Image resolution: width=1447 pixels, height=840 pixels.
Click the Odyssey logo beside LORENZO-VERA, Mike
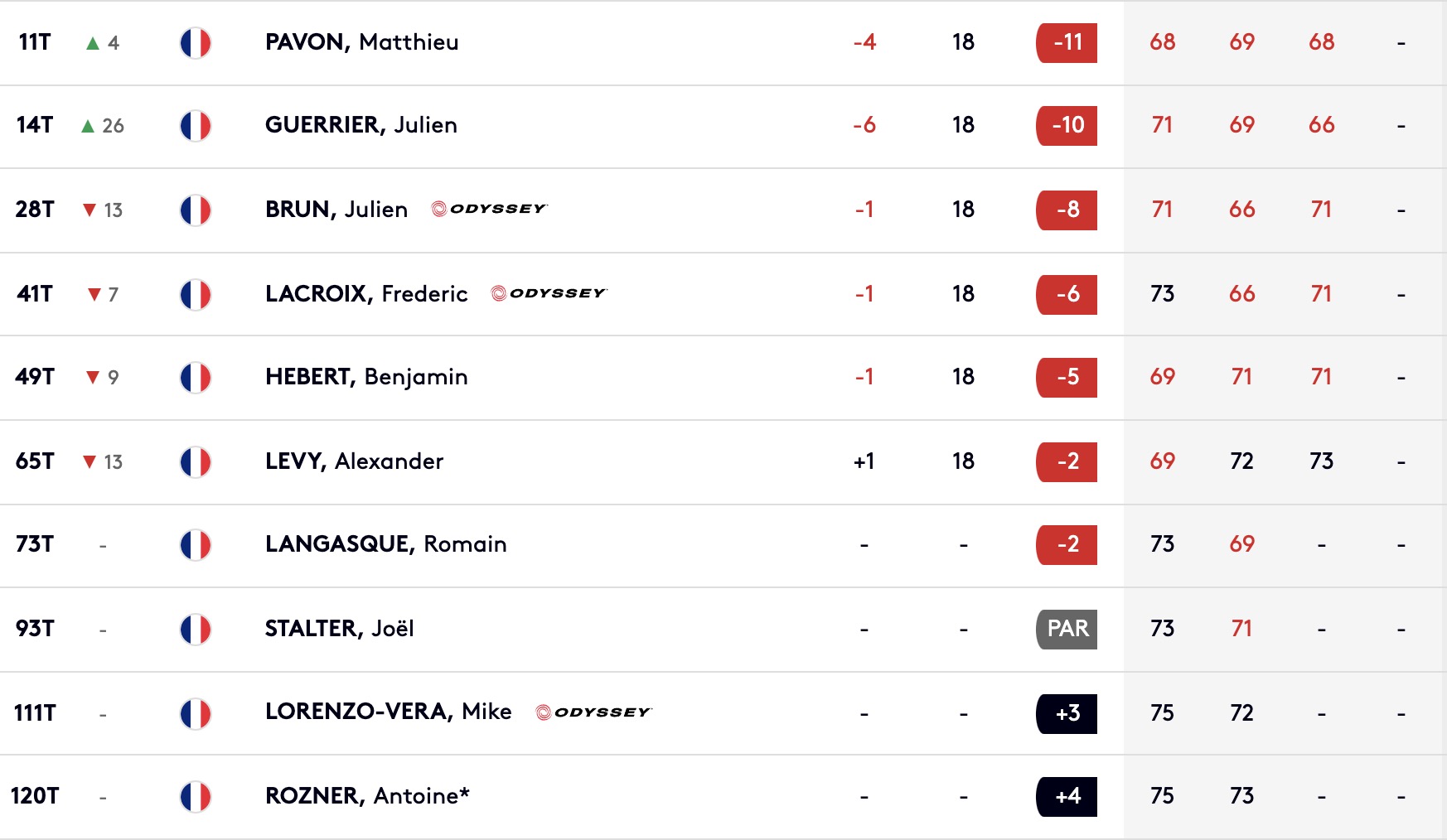click(593, 712)
